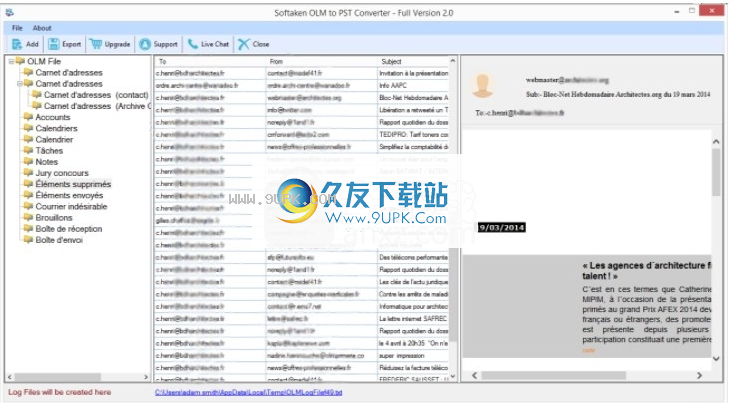
Task: Select email with subject Info AAPC
Action: tap(302, 86)
